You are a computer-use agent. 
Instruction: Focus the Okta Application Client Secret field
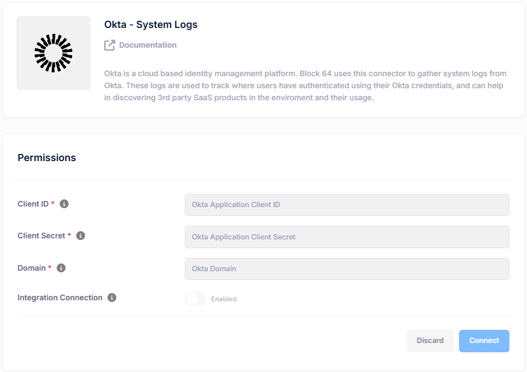coord(347,237)
